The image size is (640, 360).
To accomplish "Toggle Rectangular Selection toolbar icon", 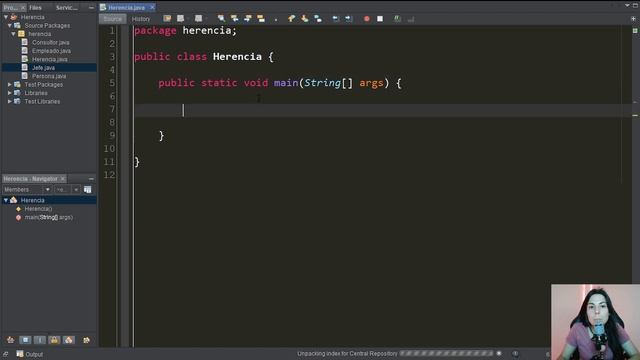I will click(276, 19).
